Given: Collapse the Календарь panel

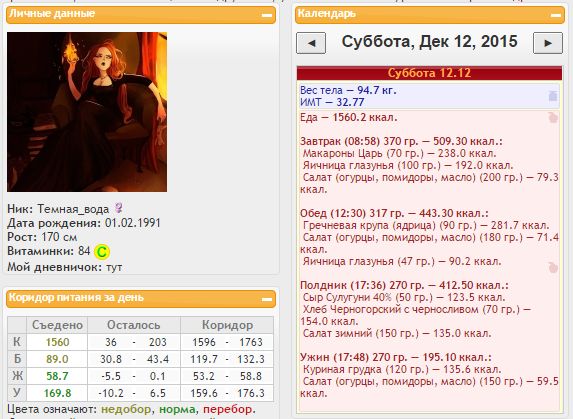Looking at the screenshot, I should (x=556, y=15).
